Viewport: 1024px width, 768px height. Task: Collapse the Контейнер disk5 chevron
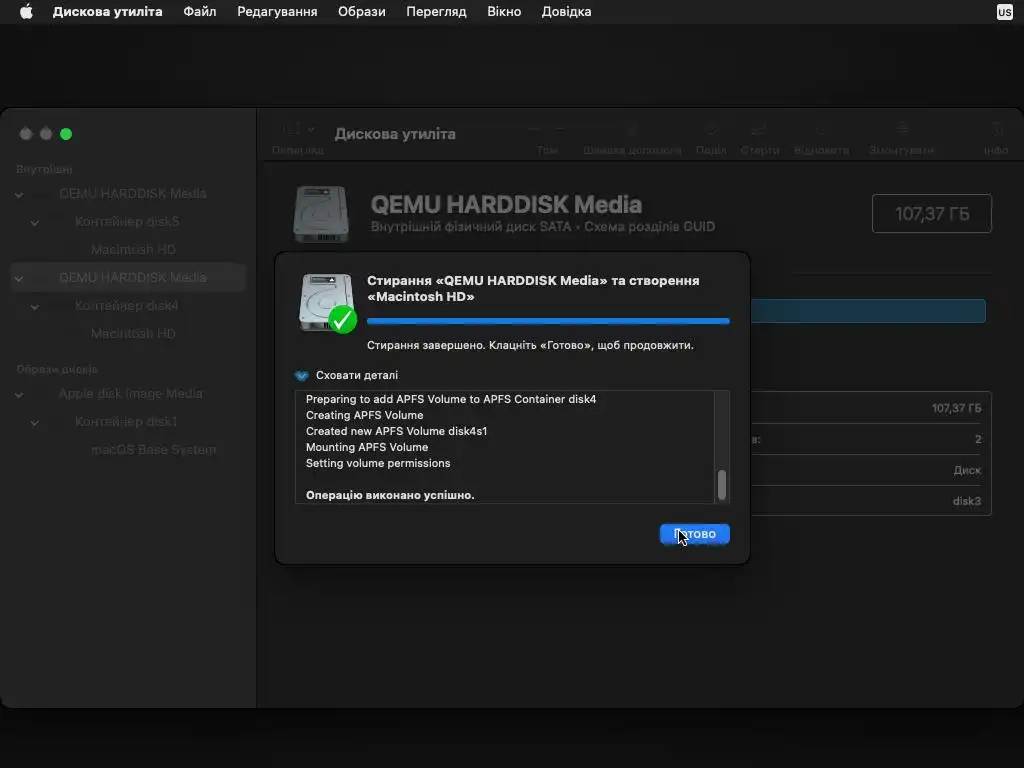click(x=35, y=223)
